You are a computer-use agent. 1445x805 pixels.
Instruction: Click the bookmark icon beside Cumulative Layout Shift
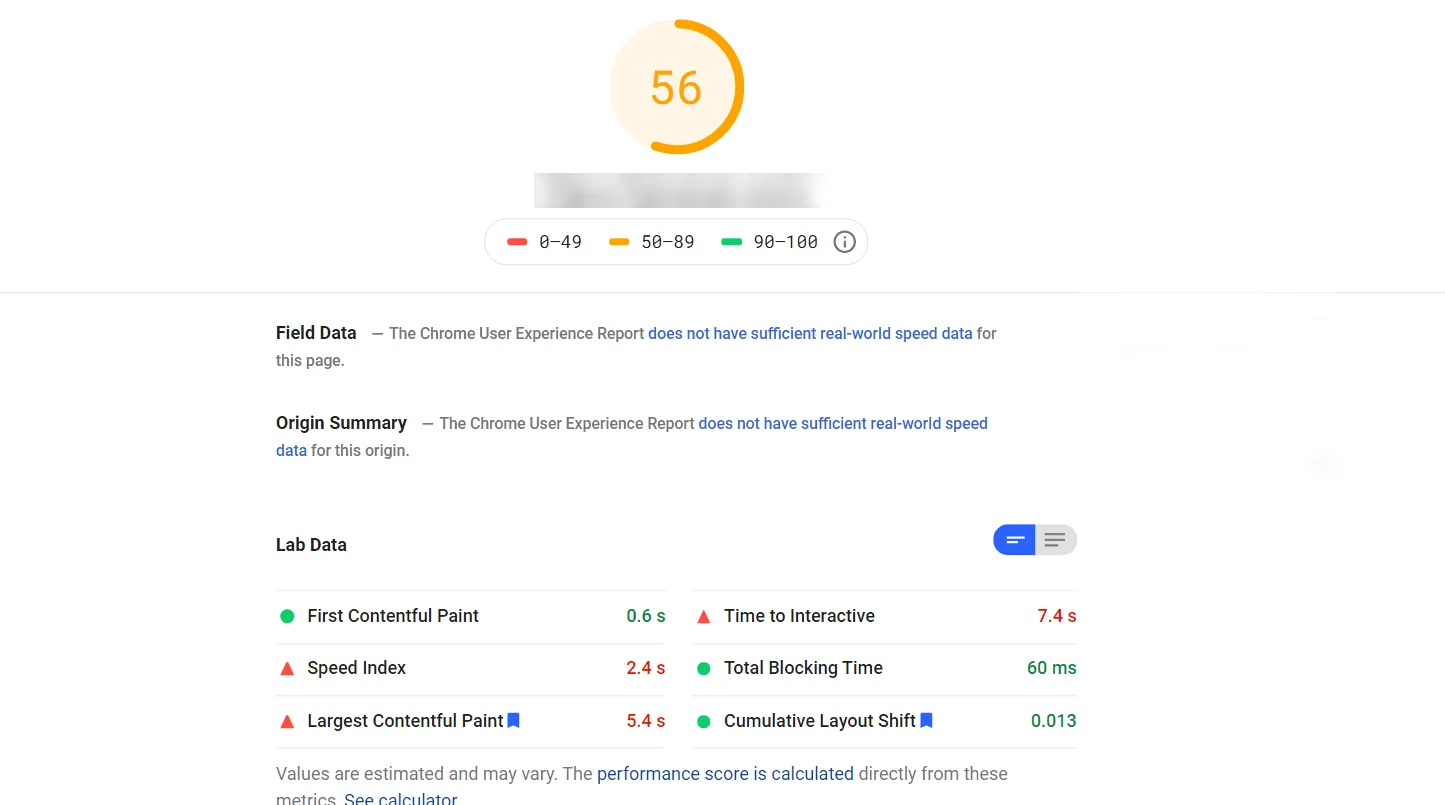927,720
